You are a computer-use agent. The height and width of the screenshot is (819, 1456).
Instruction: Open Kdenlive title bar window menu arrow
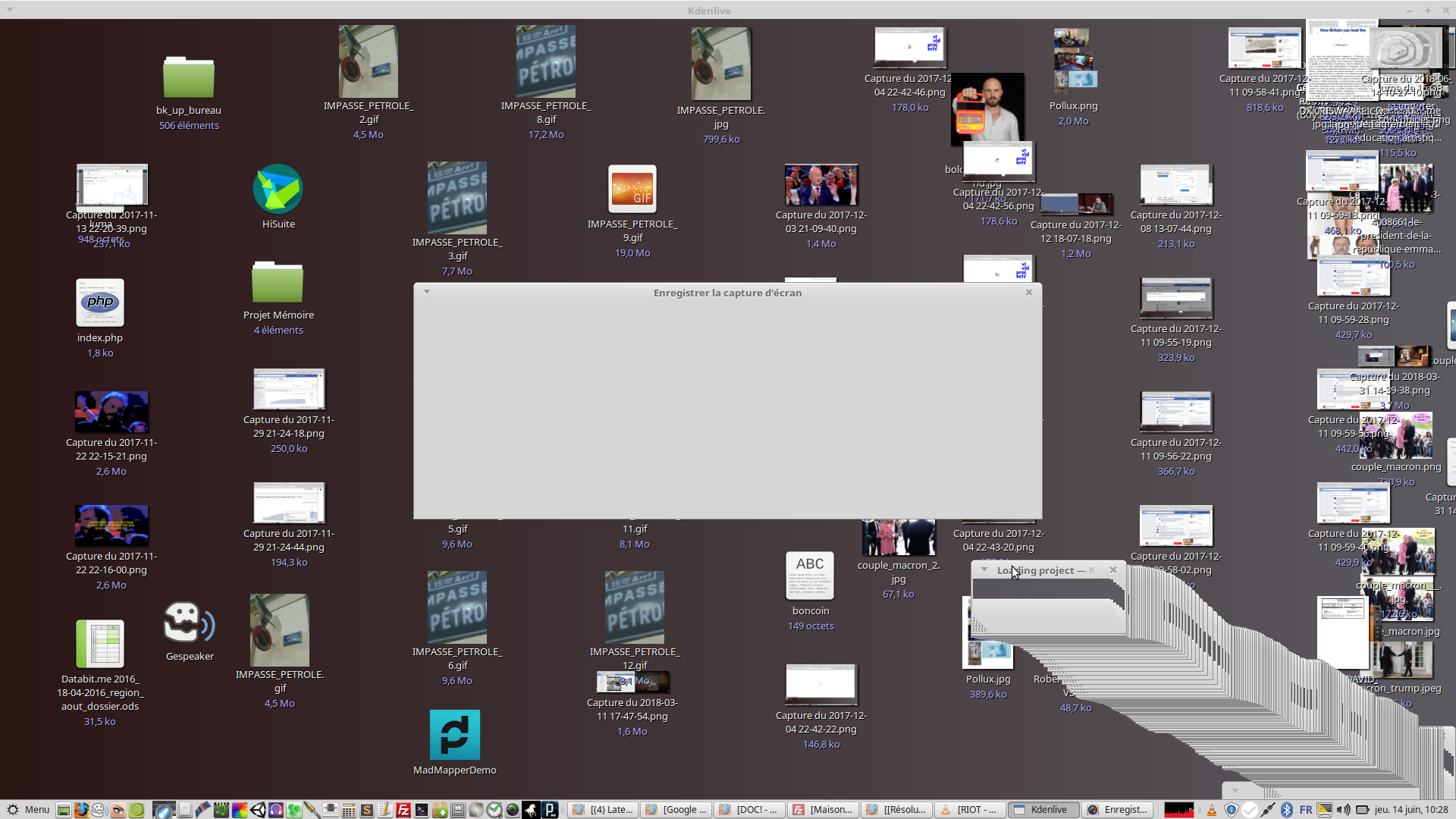[x=9, y=11]
